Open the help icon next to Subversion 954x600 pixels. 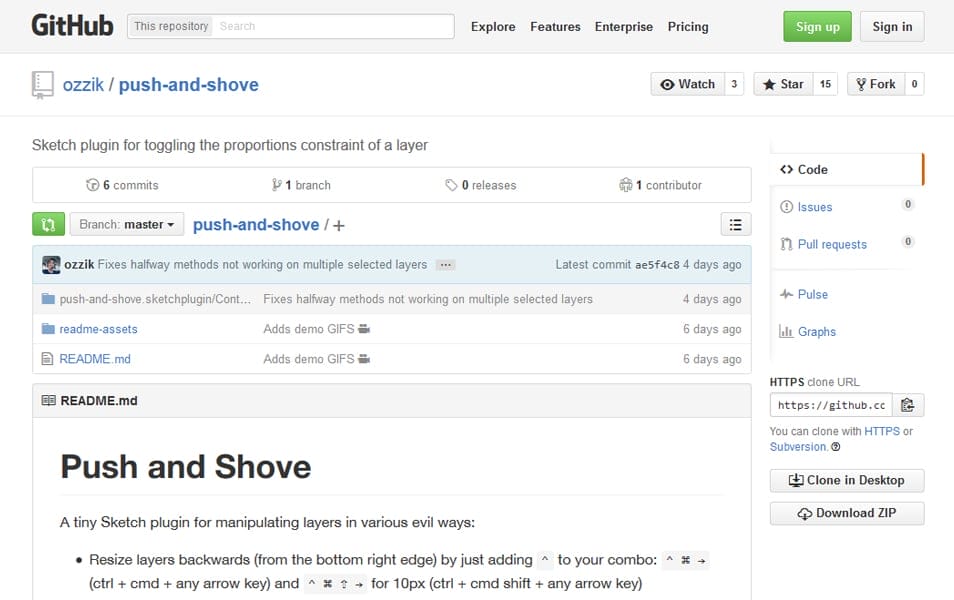coord(836,448)
